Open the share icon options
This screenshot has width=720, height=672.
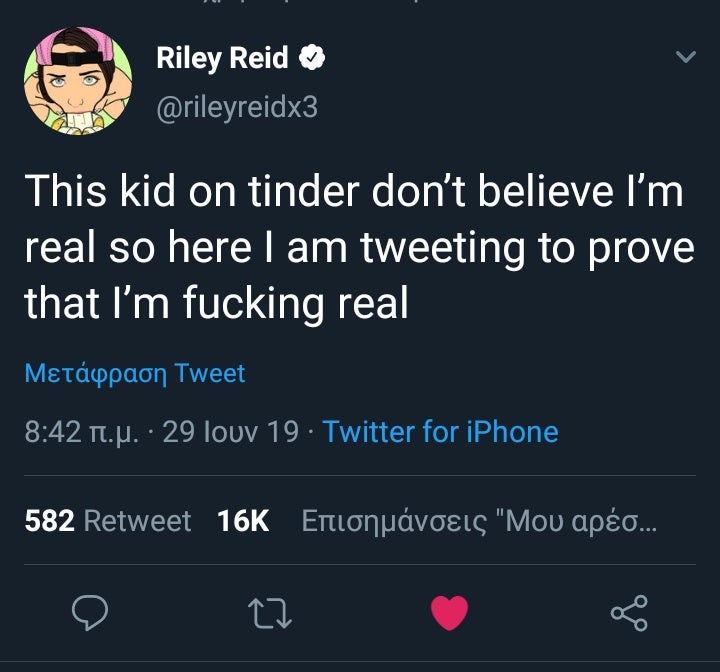[629, 613]
